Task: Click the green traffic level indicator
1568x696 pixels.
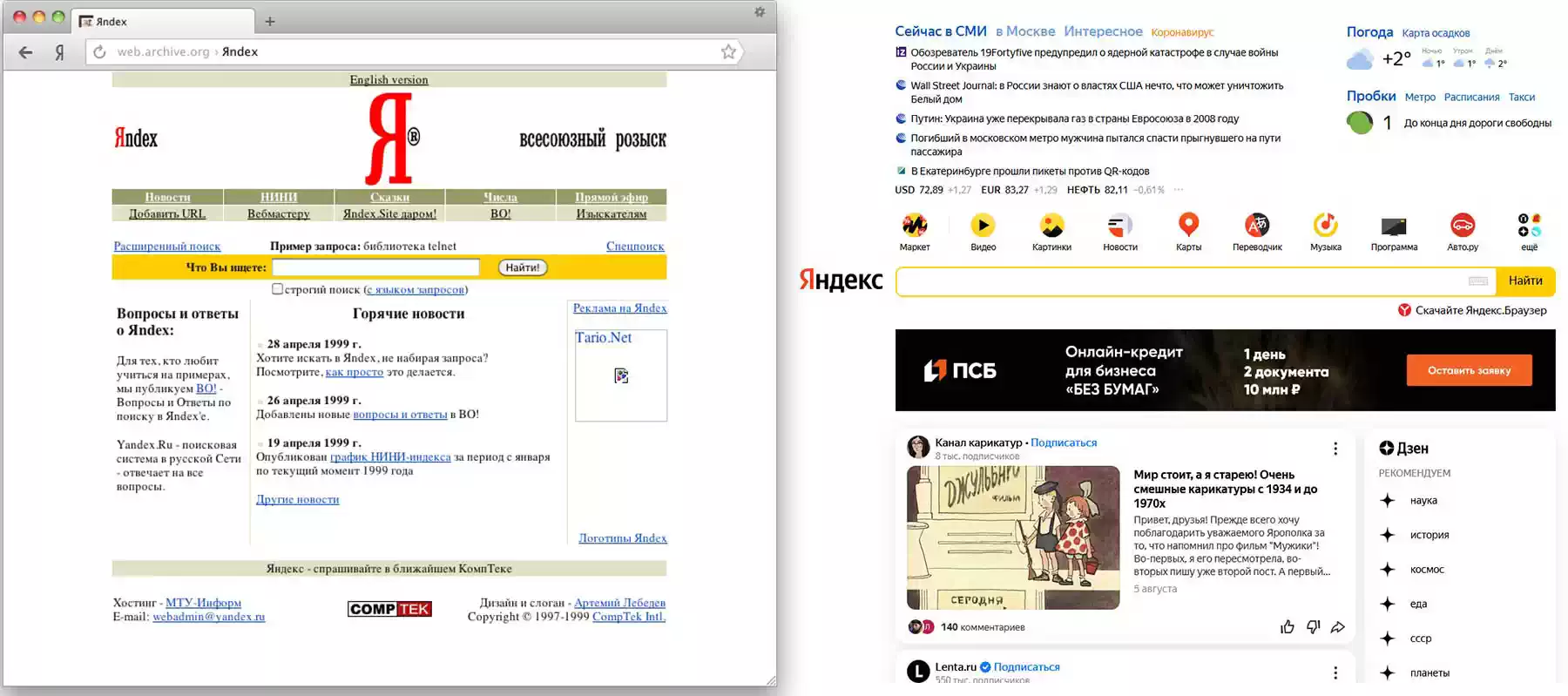Action: tap(1360, 123)
